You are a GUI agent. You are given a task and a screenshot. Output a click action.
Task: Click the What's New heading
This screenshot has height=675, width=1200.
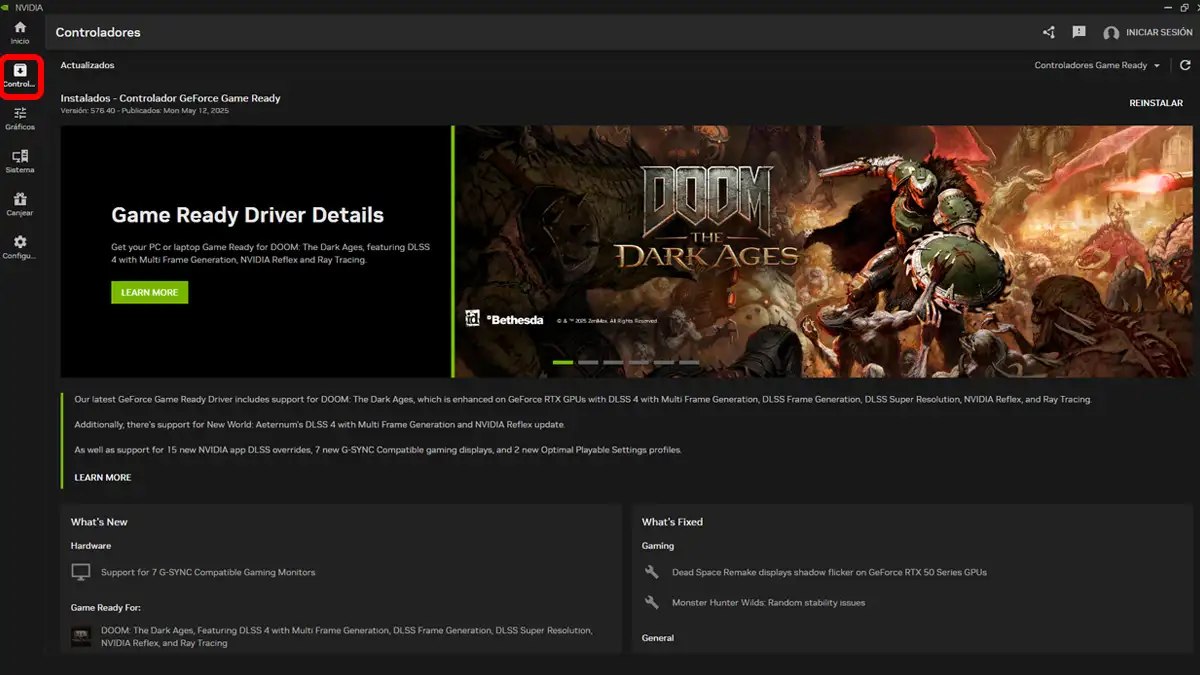tap(99, 522)
